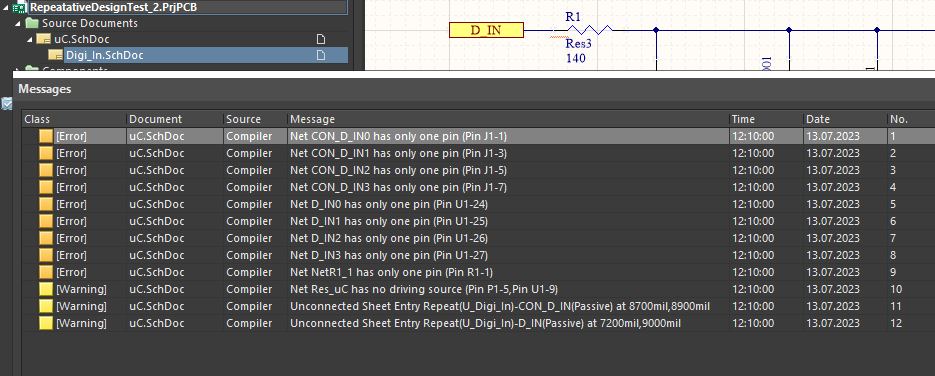Open uC.SchDoc in the project tree
Screen dimensions: 935x376
point(81,39)
